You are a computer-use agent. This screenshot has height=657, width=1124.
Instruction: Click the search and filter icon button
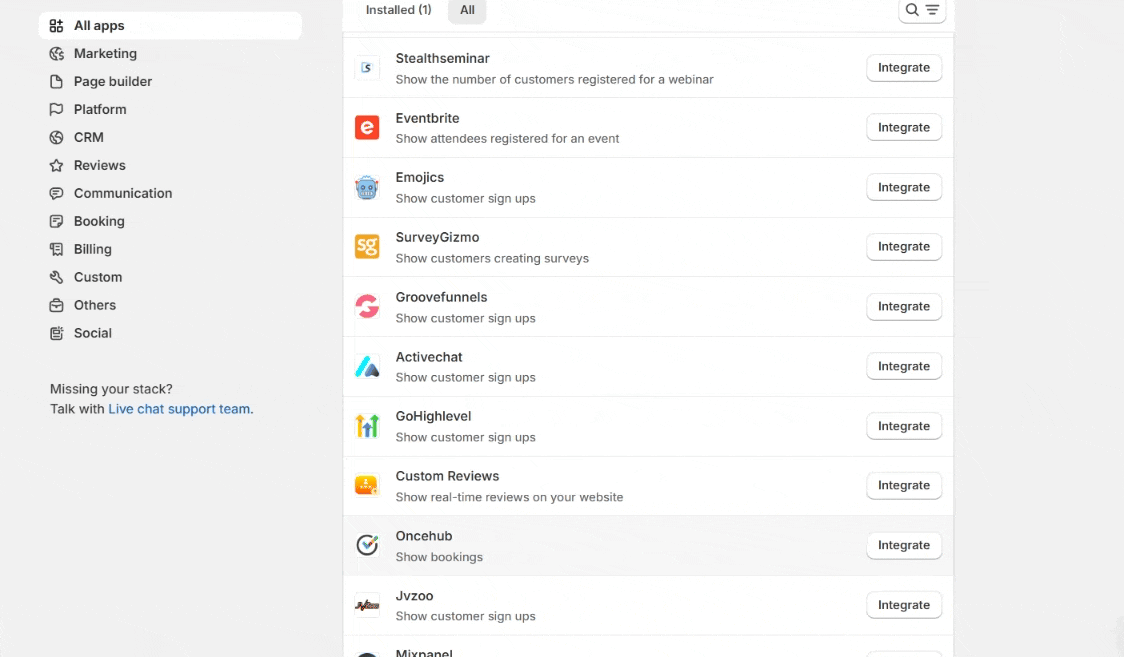point(921,10)
